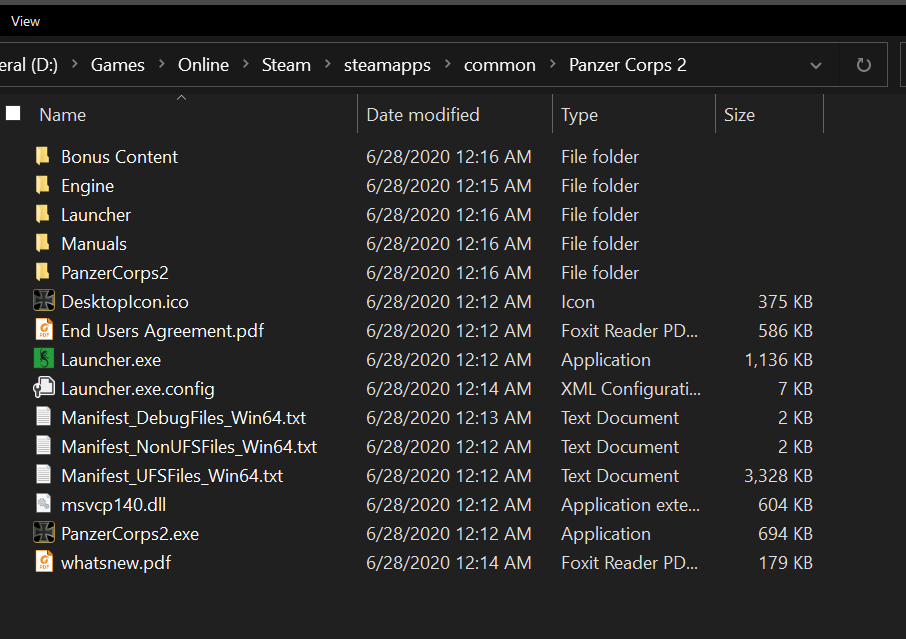Click the Engine folder icon
The width and height of the screenshot is (906, 639).
[x=43, y=185]
